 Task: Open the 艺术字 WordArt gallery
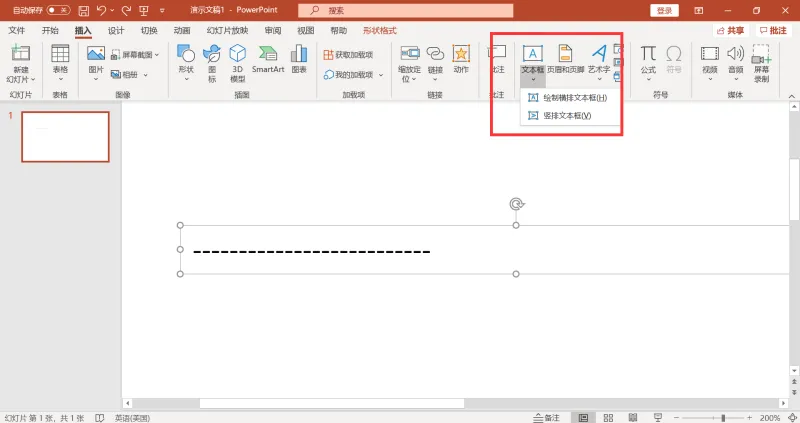599,63
